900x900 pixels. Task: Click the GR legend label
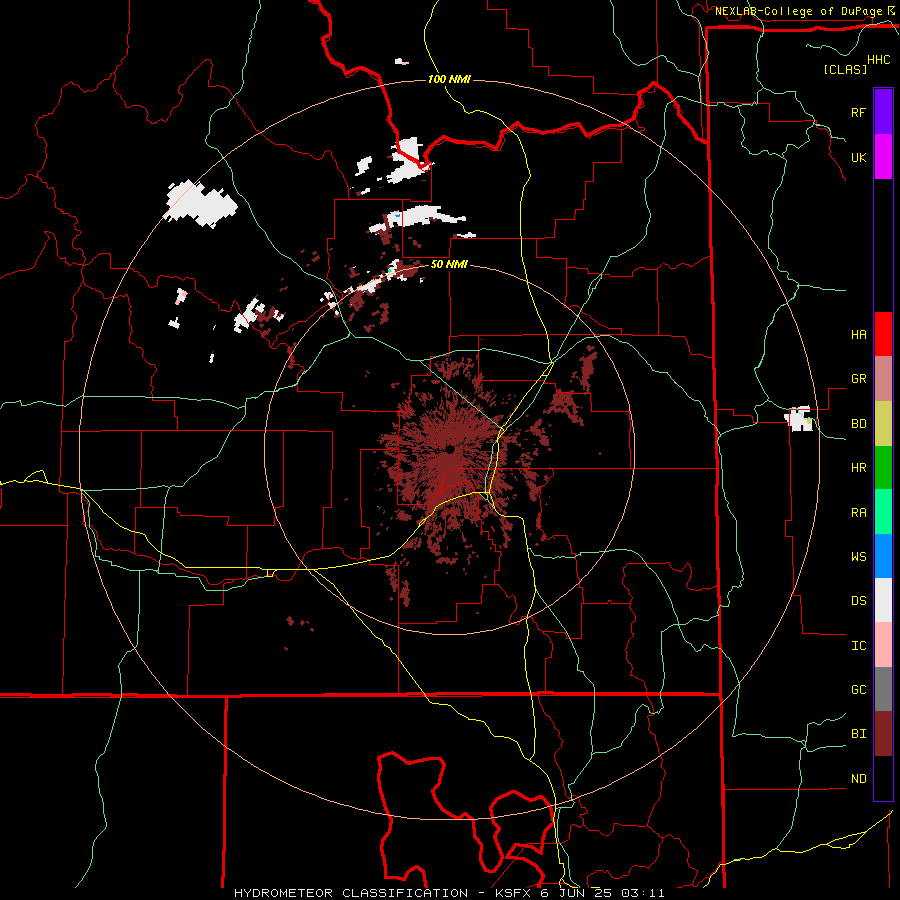click(x=859, y=379)
